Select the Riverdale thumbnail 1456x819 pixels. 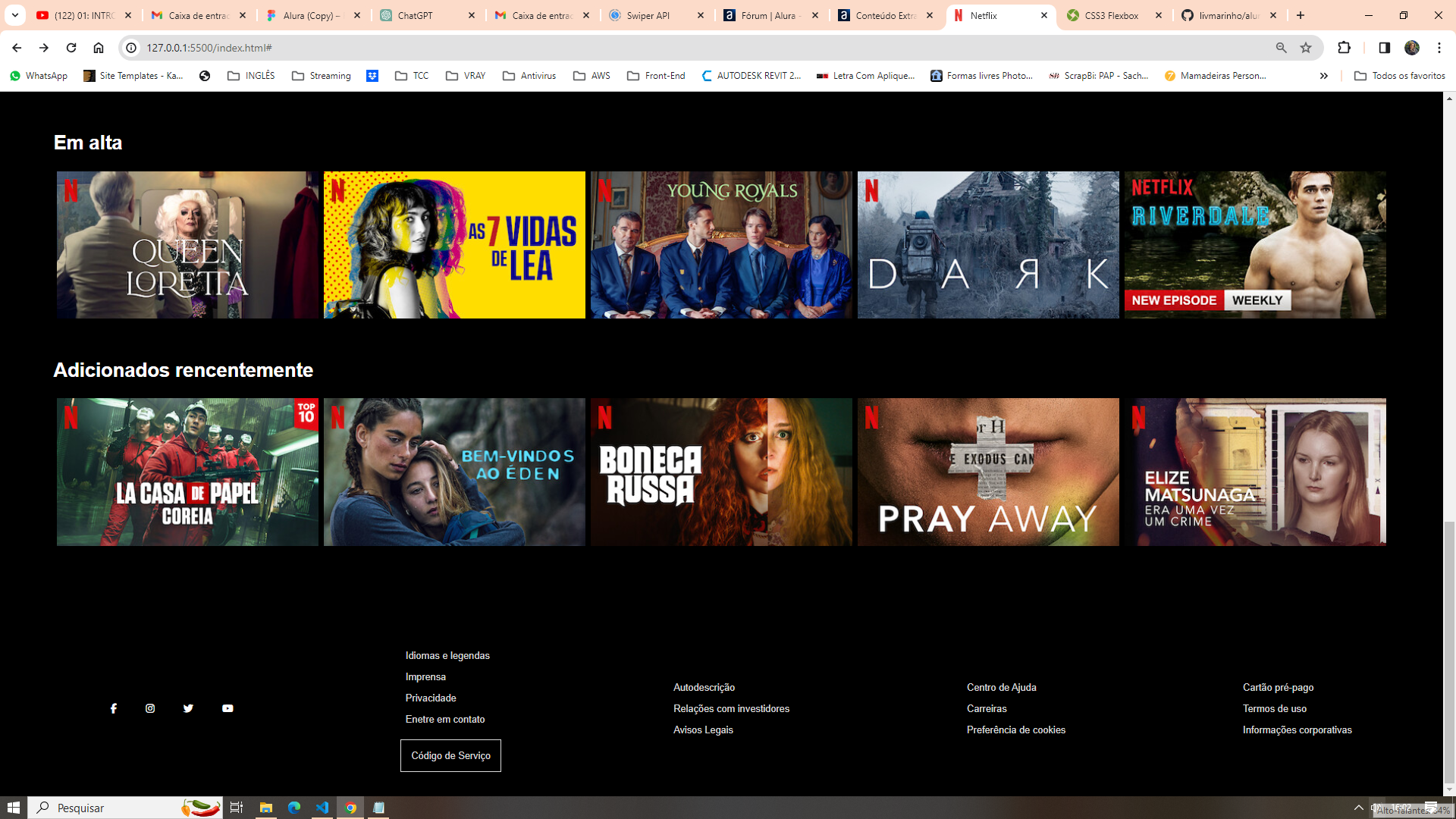(x=1255, y=245)
